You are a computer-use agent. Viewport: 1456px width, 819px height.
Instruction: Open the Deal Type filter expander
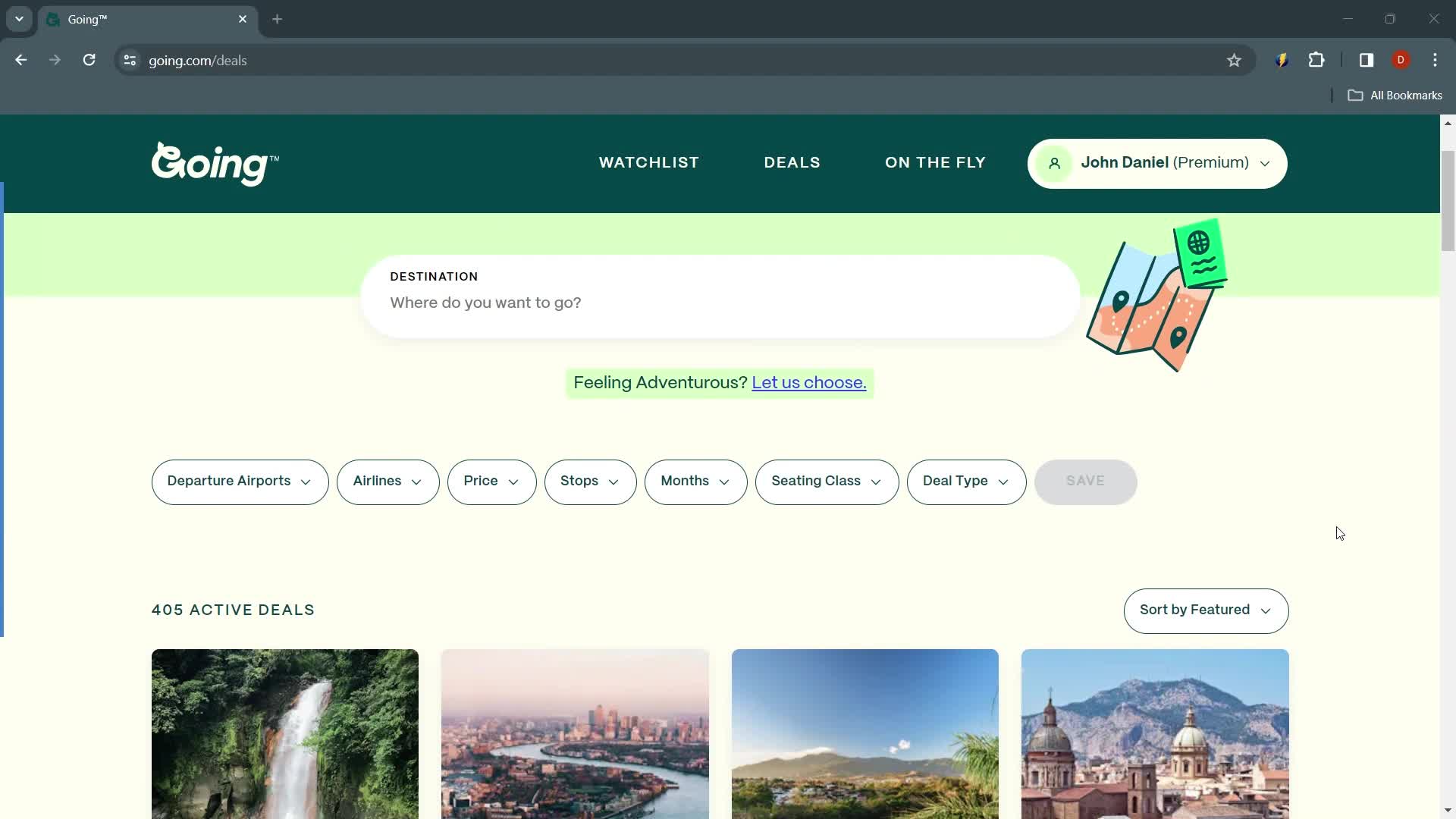(x=965, y=482)
